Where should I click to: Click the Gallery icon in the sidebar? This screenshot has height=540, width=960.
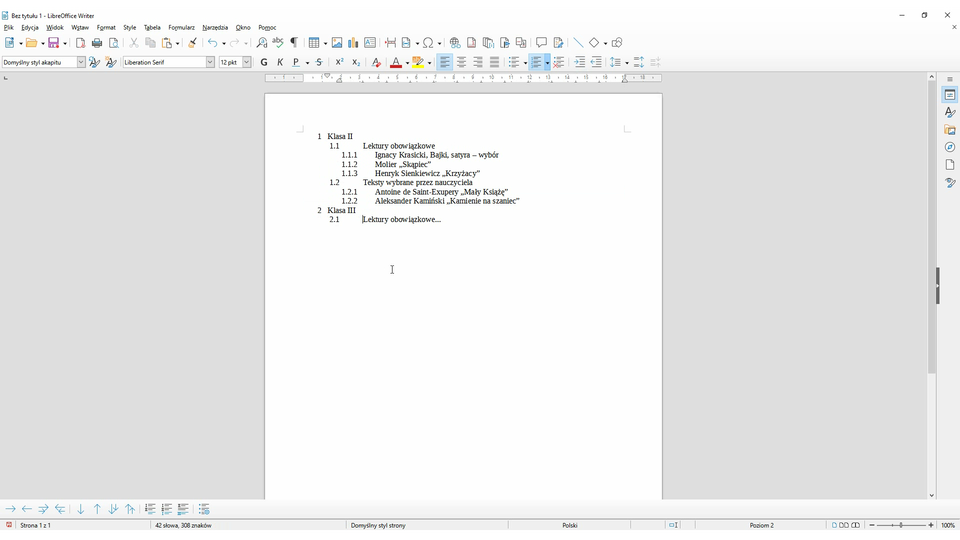click(x=949, y=130)
